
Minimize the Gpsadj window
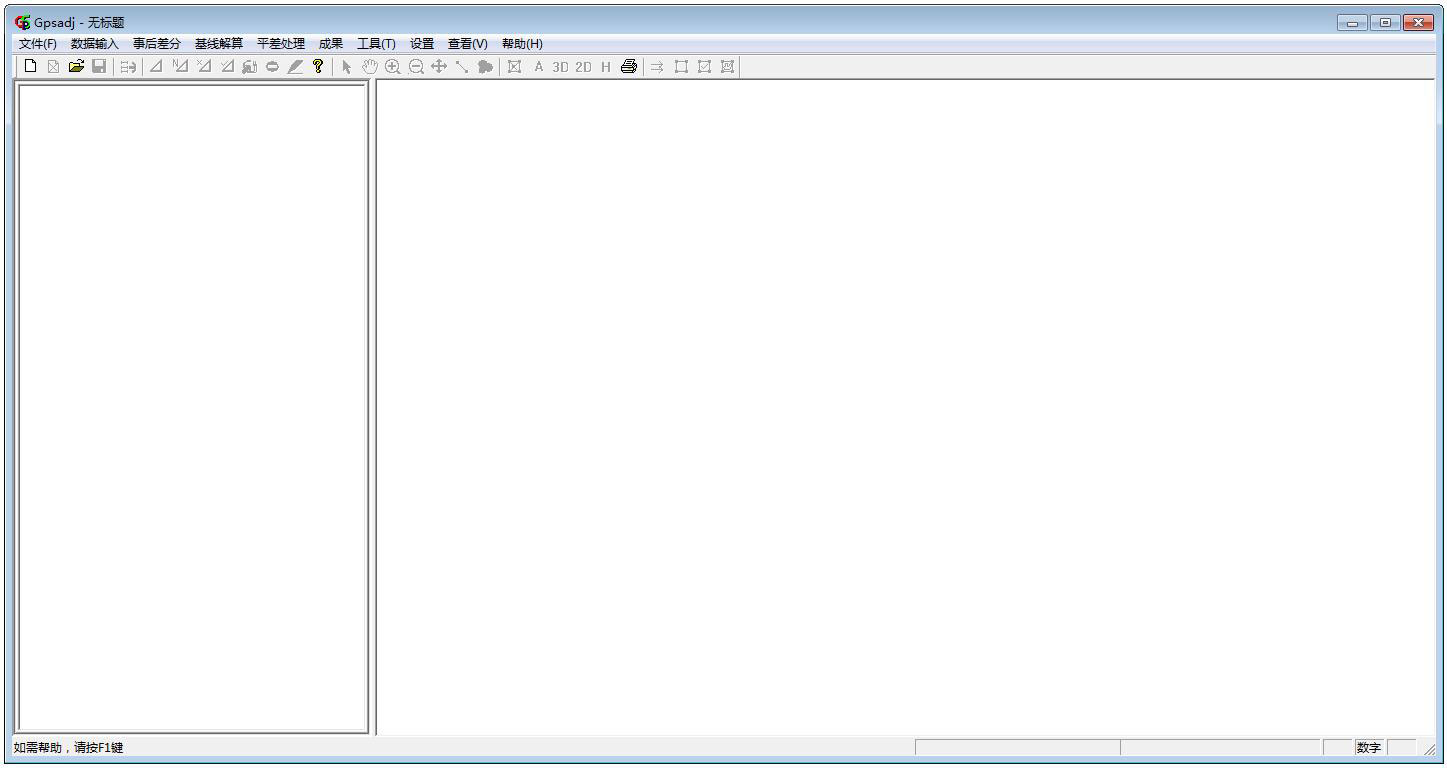1353,22
